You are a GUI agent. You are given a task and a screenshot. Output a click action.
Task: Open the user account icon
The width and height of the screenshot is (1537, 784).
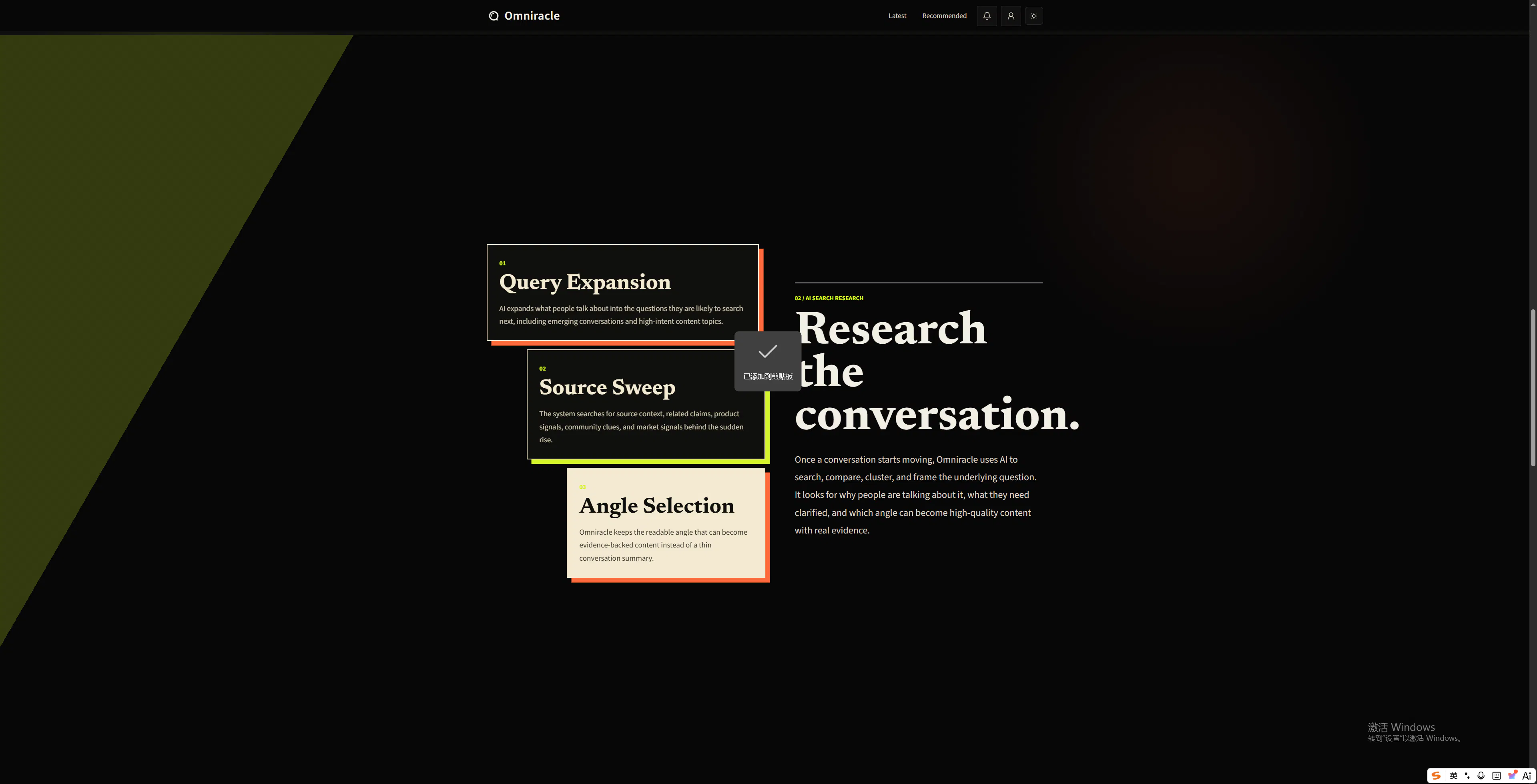[1011, 16]
